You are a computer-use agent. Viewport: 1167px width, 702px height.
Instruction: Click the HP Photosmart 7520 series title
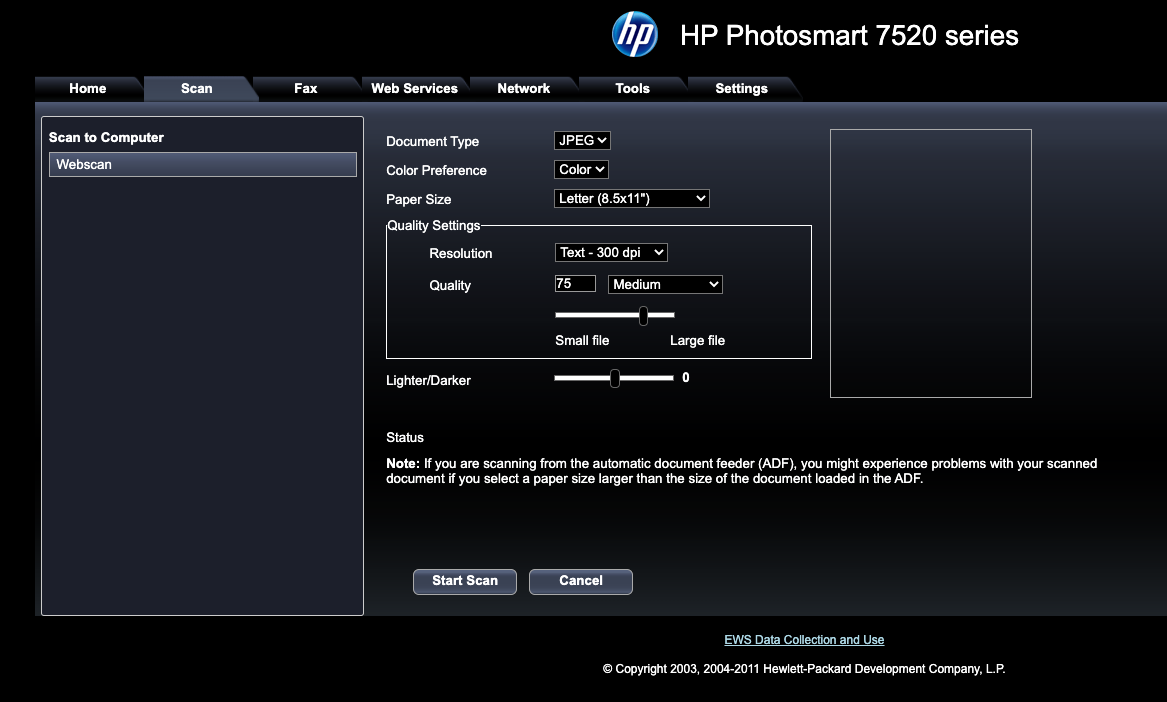pyautogui.click(x=849, y=36)
